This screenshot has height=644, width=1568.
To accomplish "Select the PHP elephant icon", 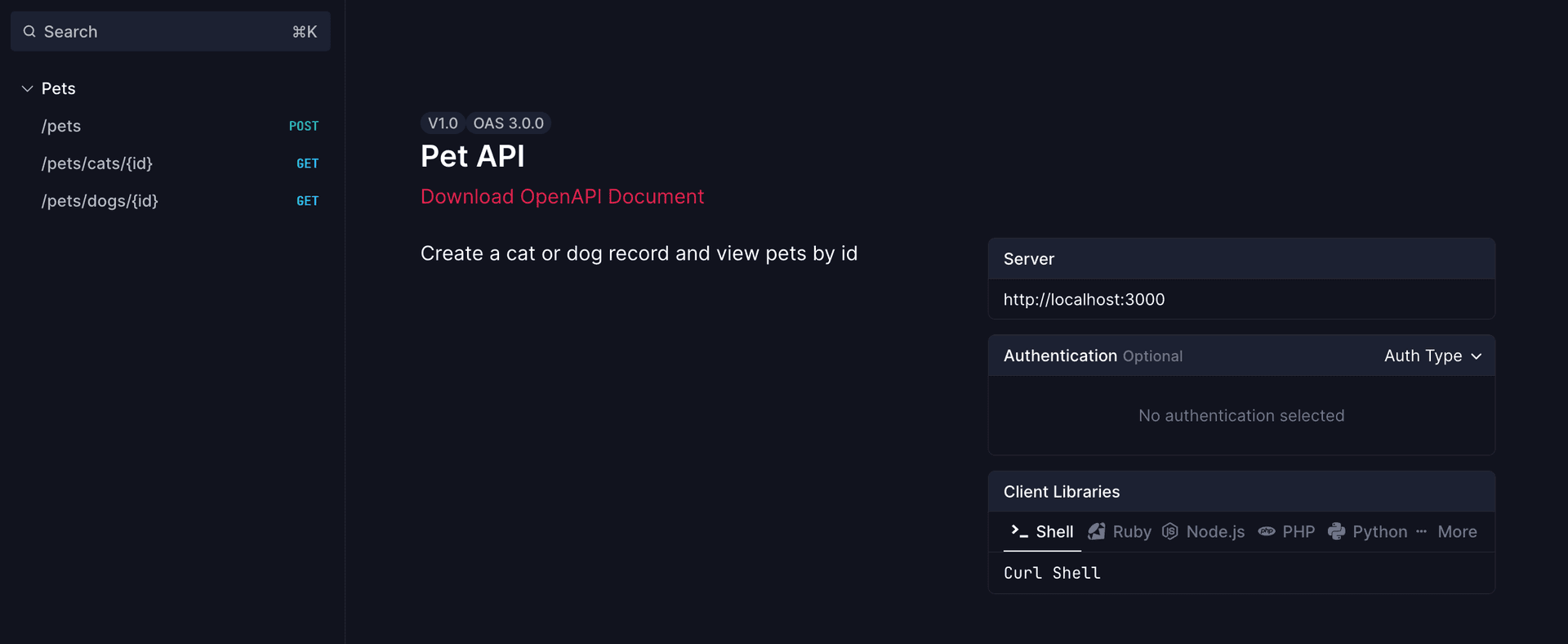I will point(1267,531).
